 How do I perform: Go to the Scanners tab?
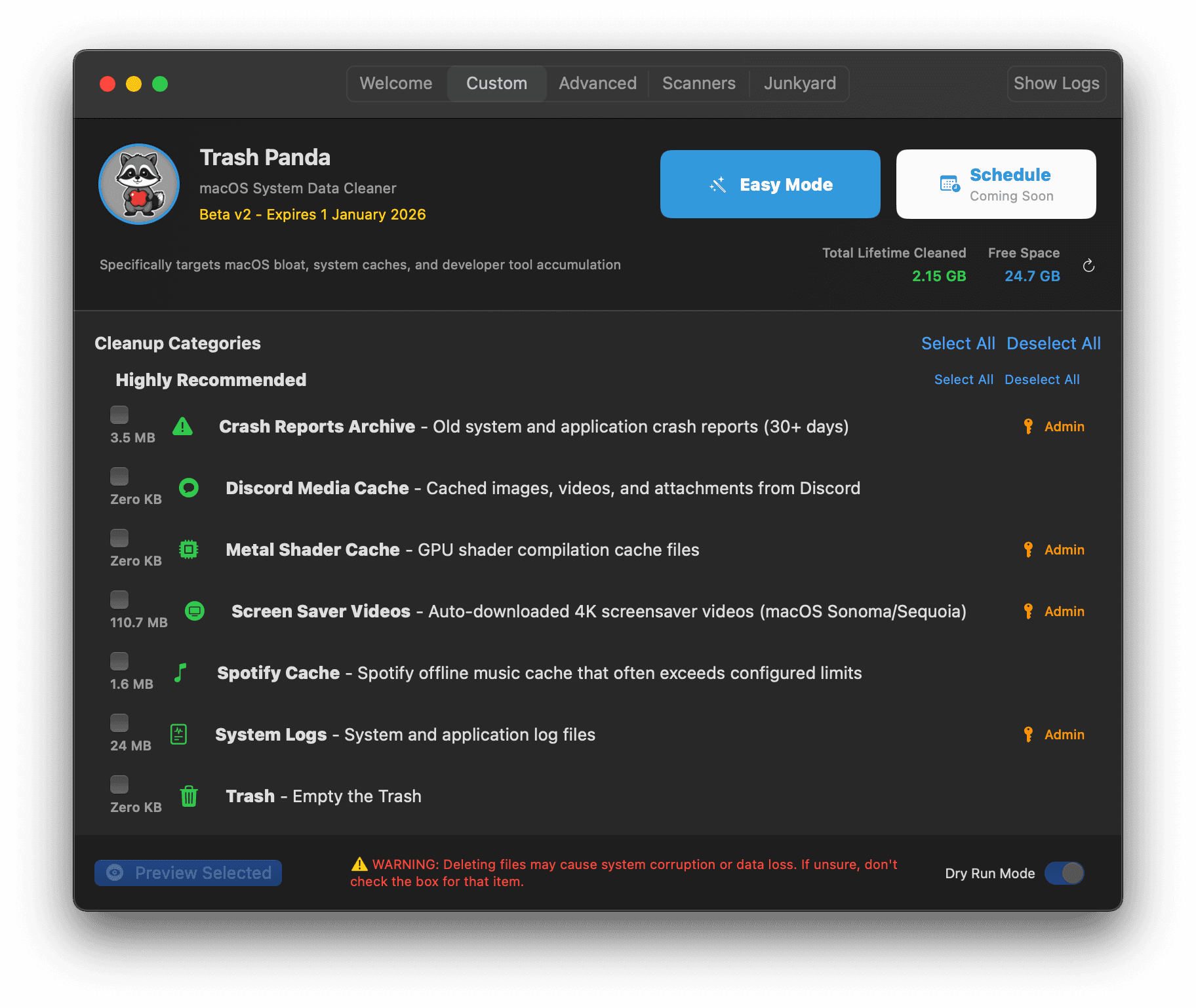[698, 84]
